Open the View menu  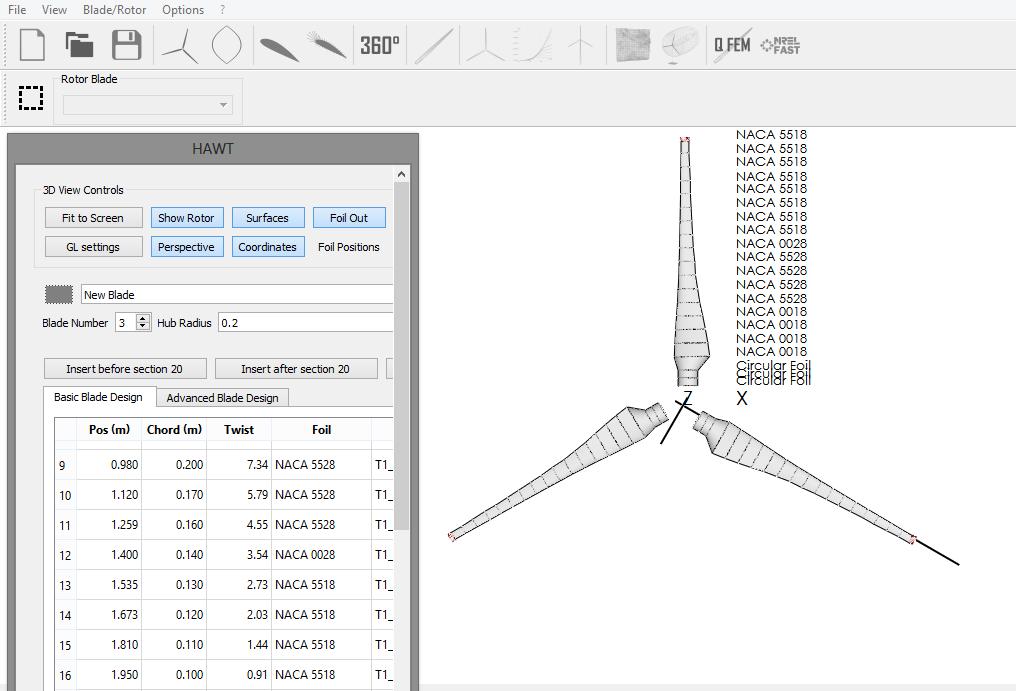coord(54,10)
